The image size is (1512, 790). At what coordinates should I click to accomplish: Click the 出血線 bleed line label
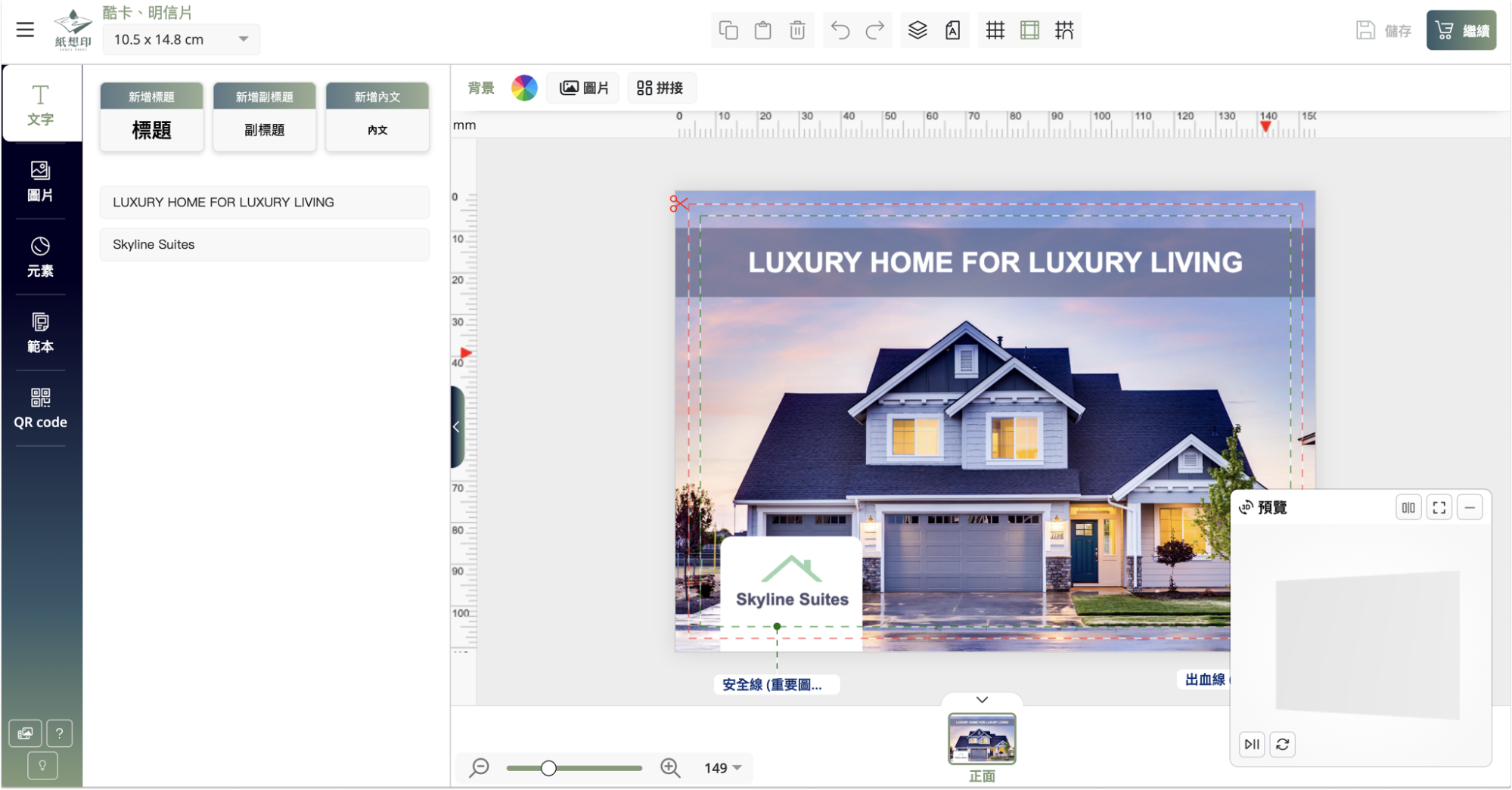[1205, 680]
